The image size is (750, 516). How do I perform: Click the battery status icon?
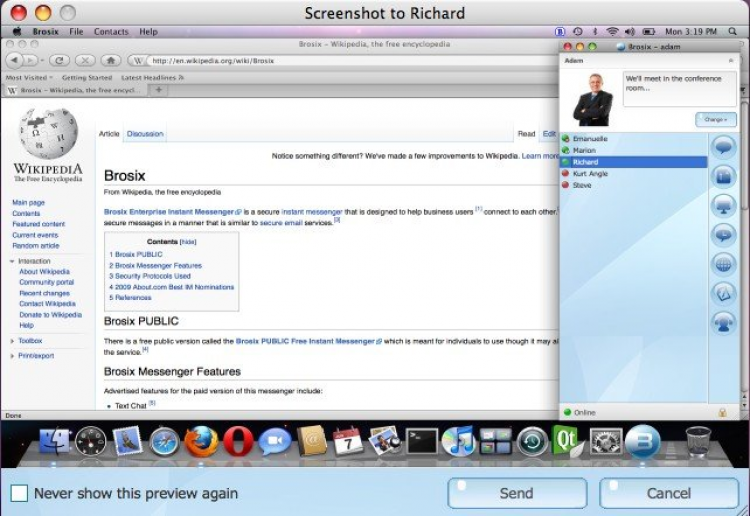649,32
